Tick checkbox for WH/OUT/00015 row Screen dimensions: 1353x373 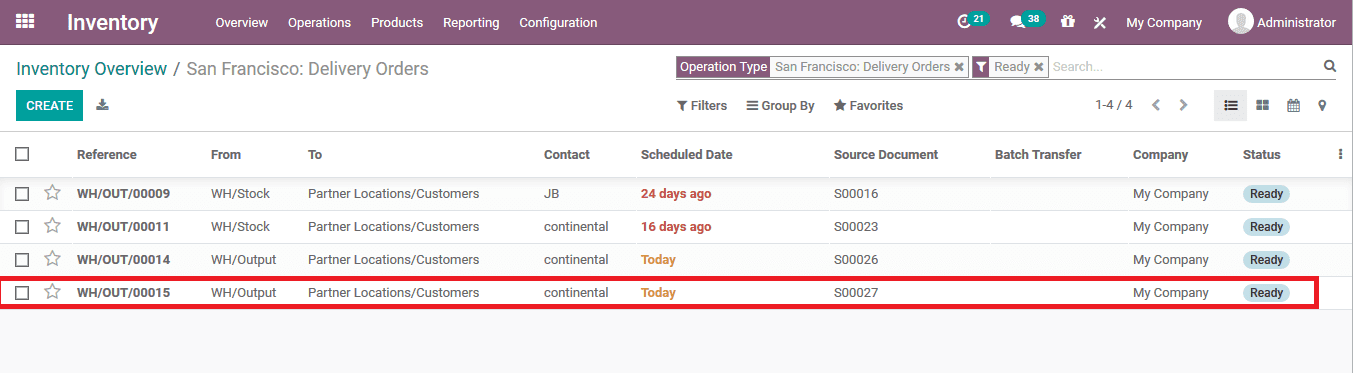pyautogui.click(x=22, y=293)
